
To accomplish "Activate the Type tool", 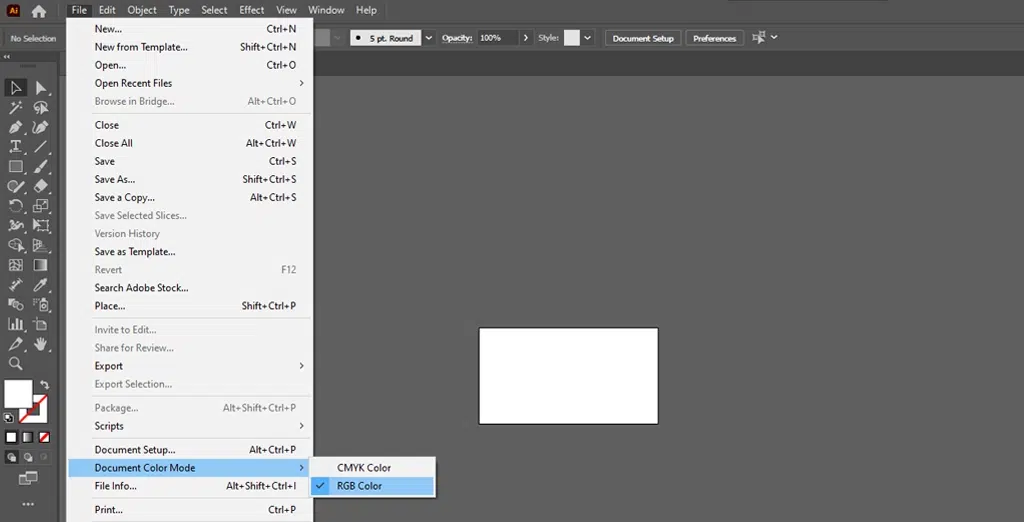I will (x=16, y=147).
